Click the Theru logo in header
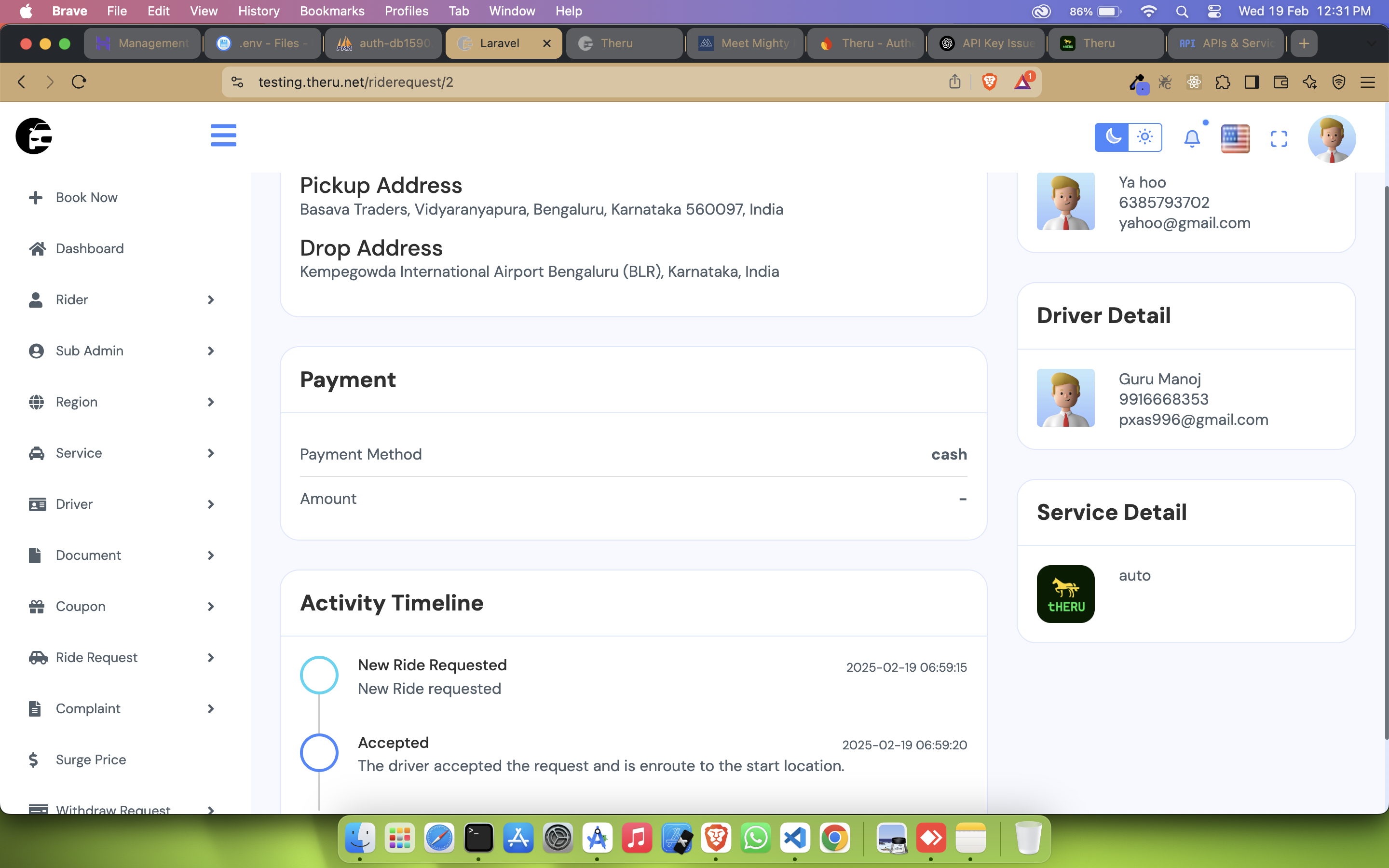The height and width of the screenshot is (868, 1389). click(34, 136)
